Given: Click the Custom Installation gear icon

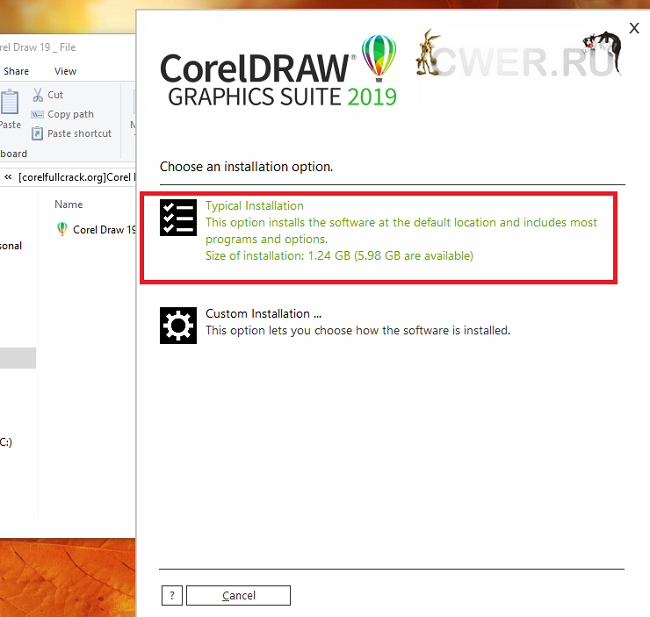Looking at the screenshot, I should coord(178,325).
